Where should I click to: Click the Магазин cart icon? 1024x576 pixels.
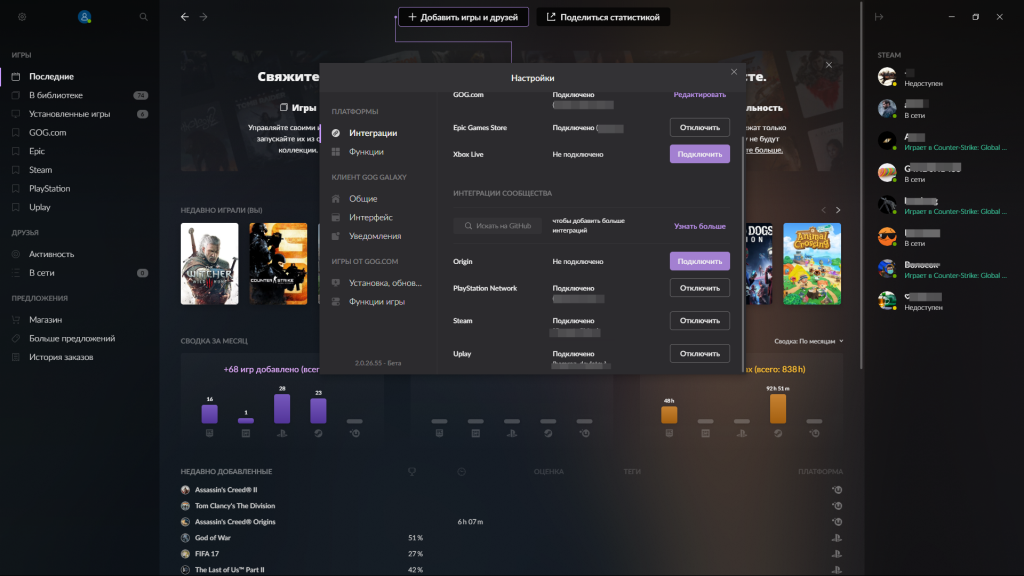point(16,320)
